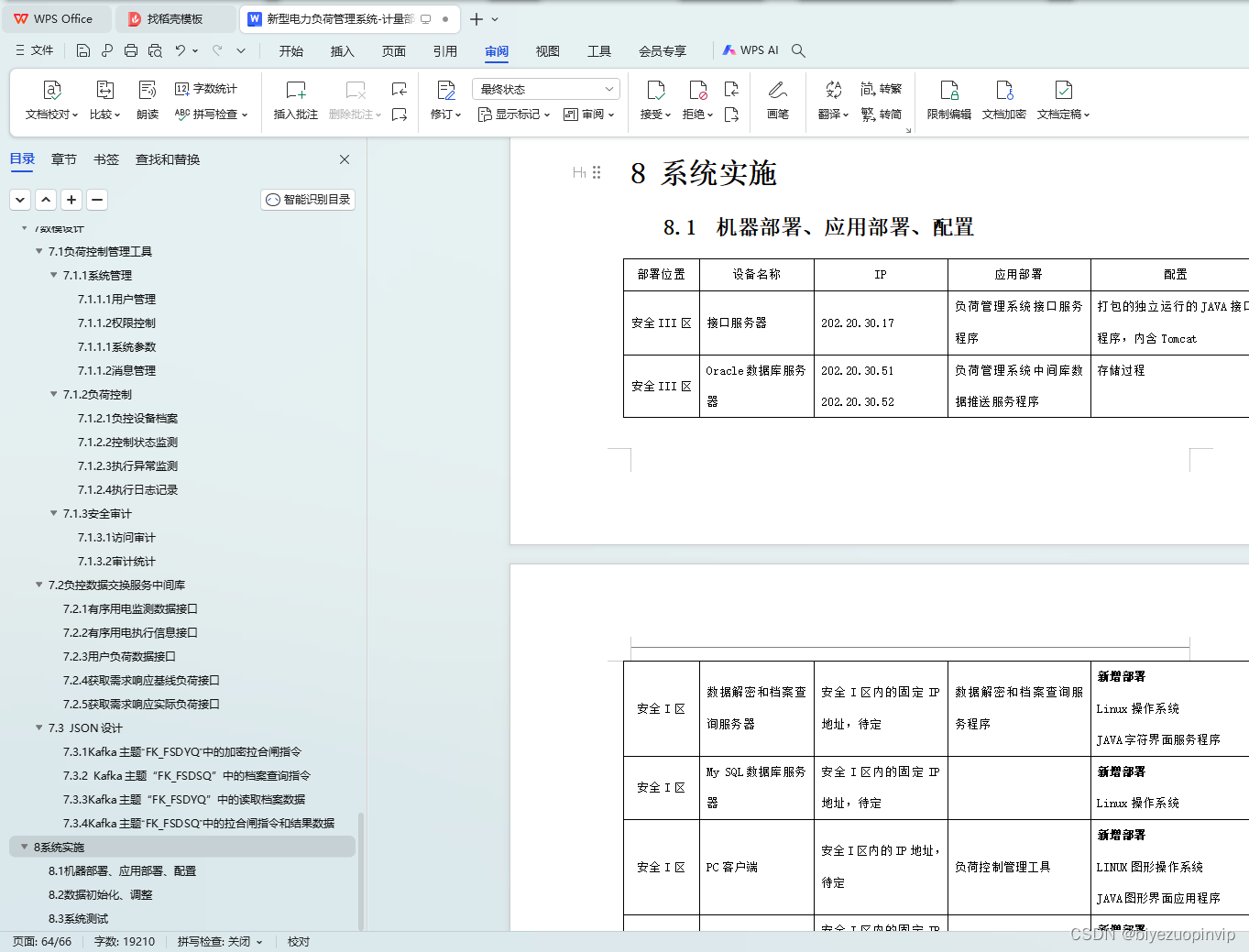Image resolution: width=1249 pixels, height=952 pixels.
Task: Go to previous comment arrow icon
Action: point(400,89)
